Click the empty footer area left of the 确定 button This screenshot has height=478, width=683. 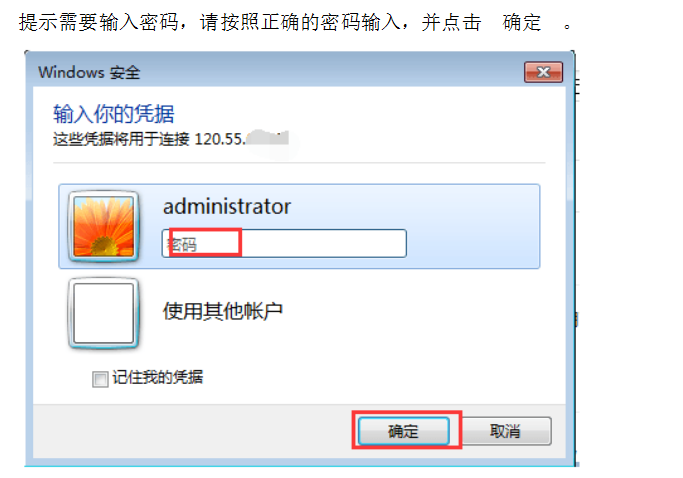point(192,431)
